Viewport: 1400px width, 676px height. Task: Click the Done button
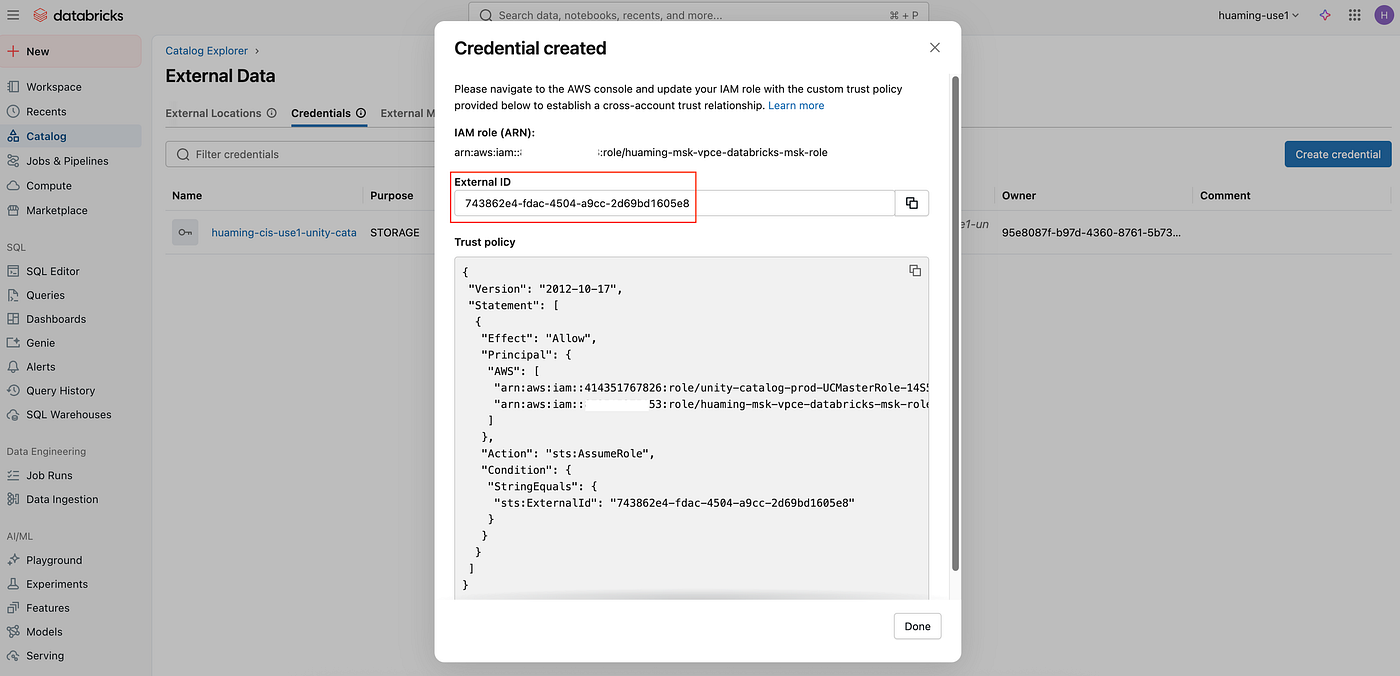[x=917, y=626]
